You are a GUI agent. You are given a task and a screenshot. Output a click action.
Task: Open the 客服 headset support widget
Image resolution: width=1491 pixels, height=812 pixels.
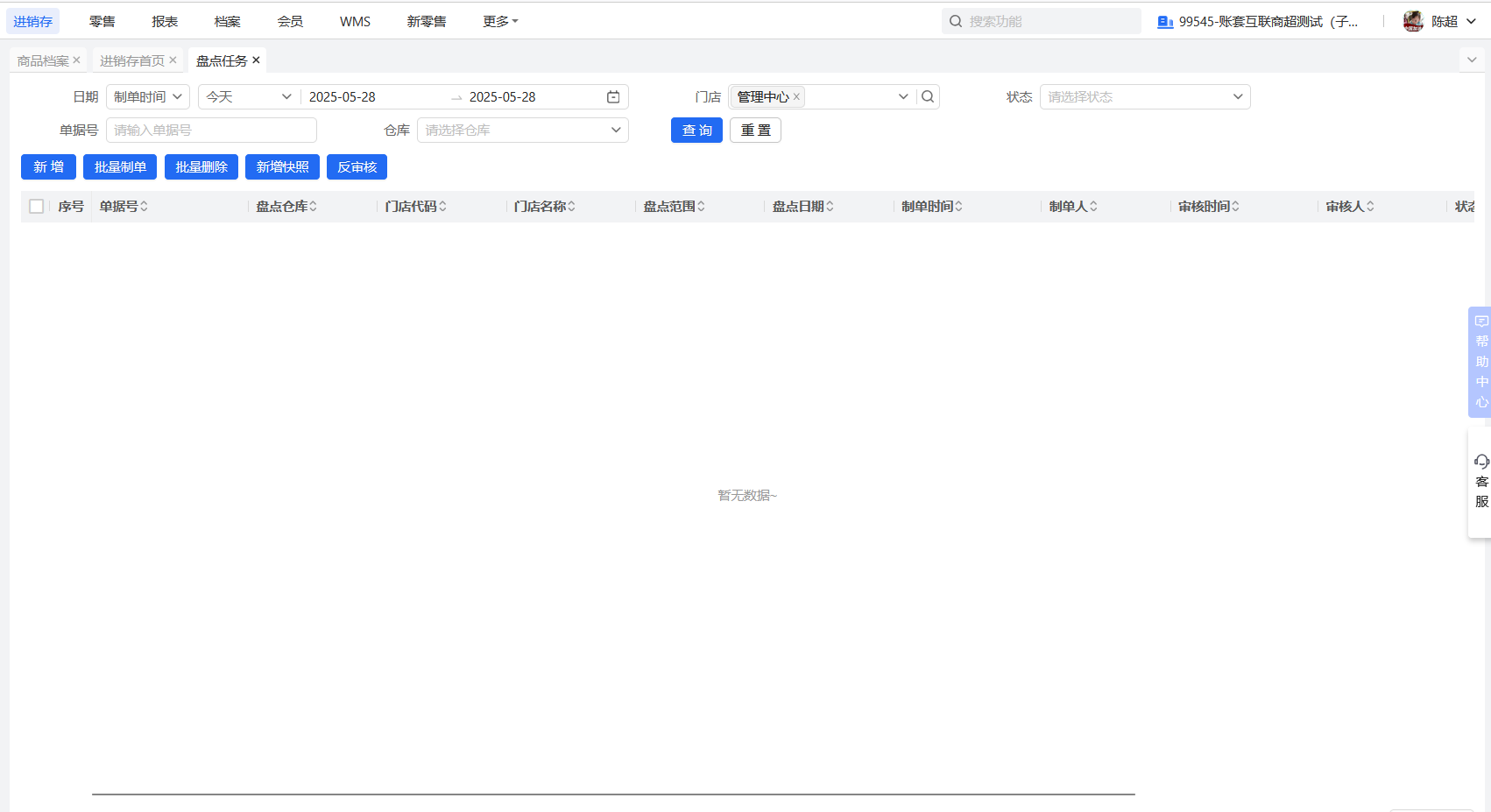click(x=1480, y=482)
